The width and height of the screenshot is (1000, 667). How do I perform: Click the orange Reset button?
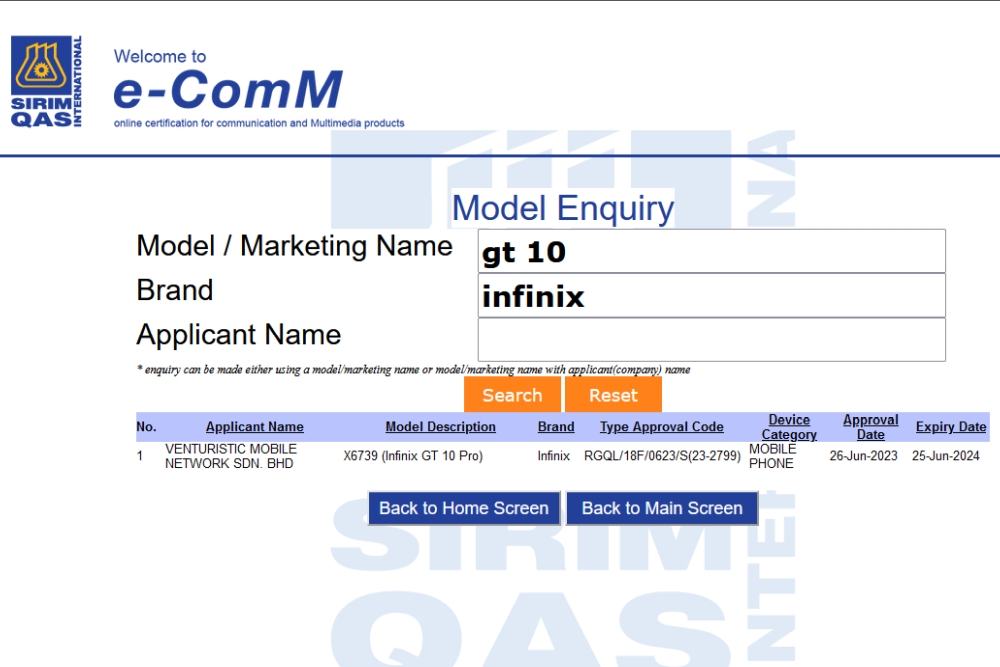pos(613,395)
